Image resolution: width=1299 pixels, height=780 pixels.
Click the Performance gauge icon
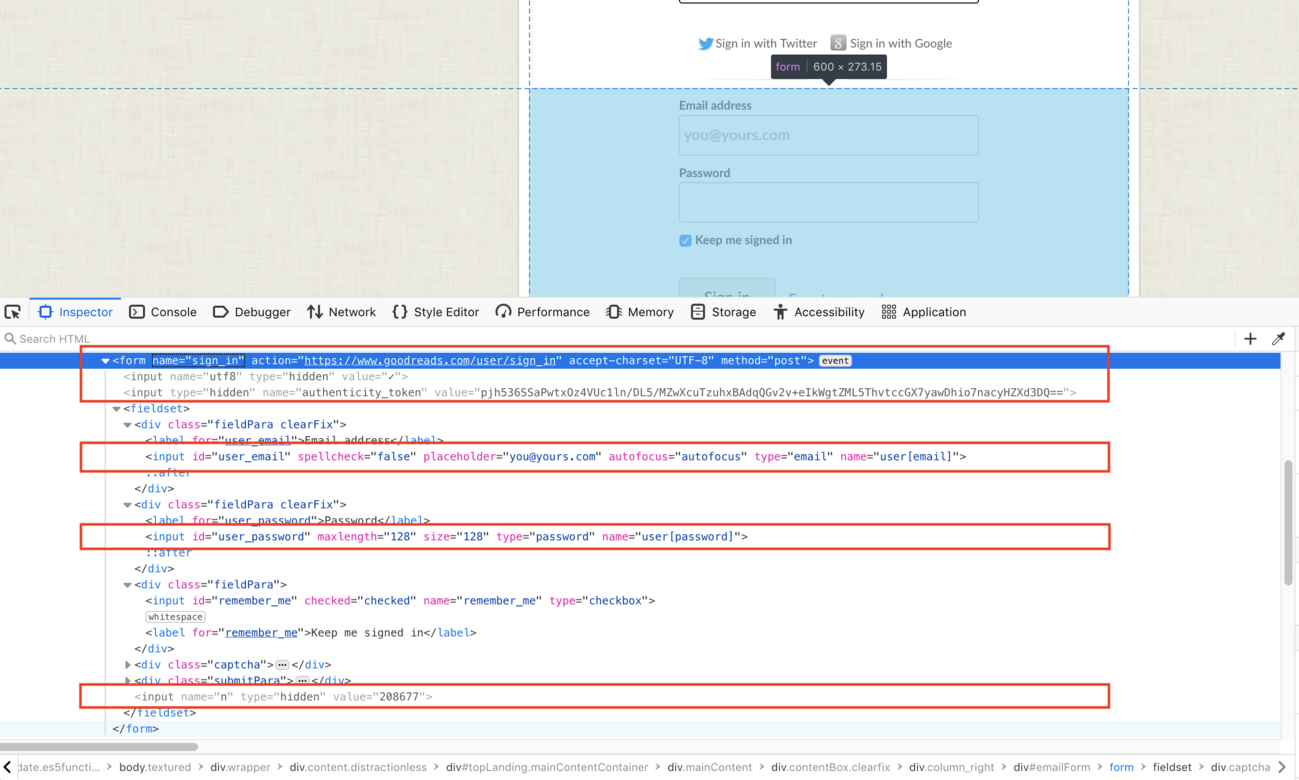503,312
